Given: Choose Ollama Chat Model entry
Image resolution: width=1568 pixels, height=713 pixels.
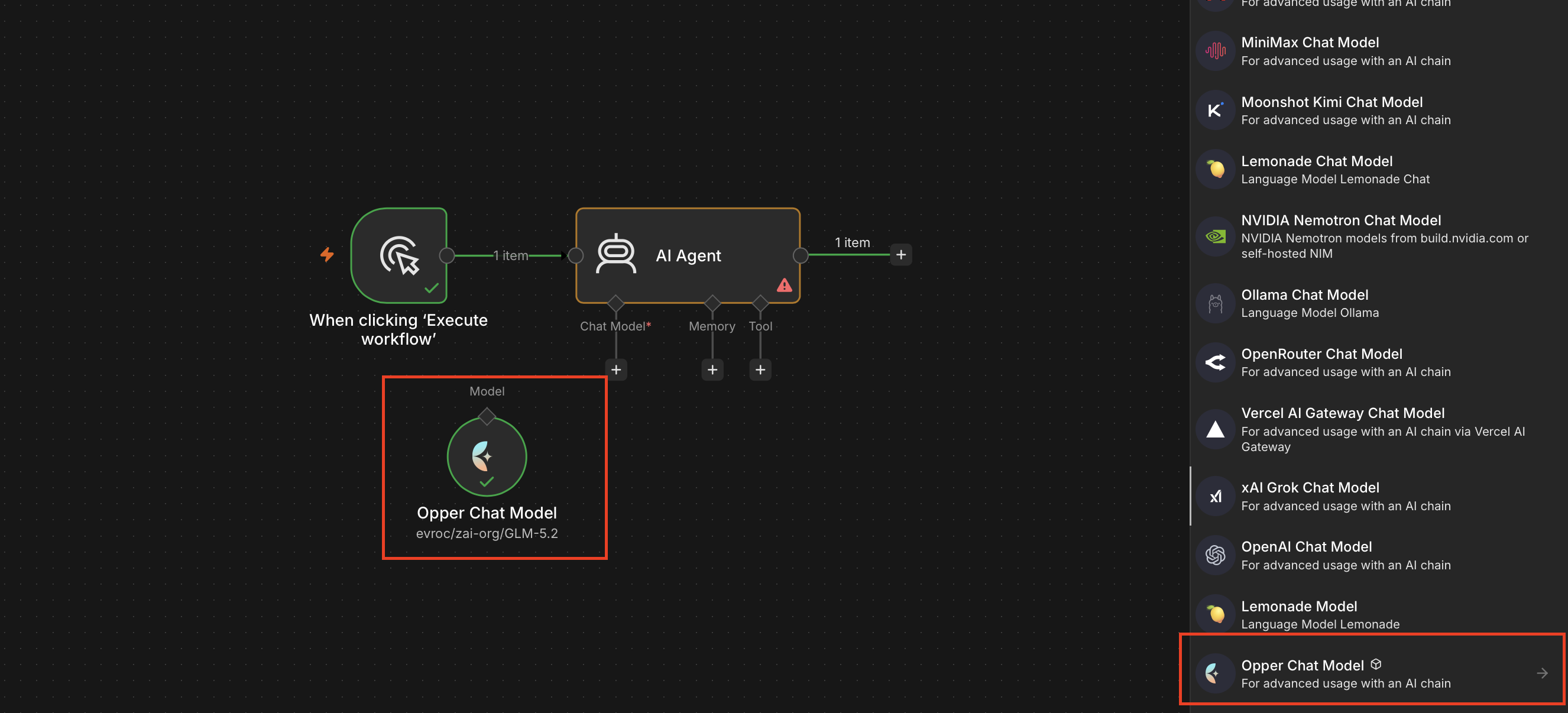Looking at the screenshot, I should pos(1378,303).
